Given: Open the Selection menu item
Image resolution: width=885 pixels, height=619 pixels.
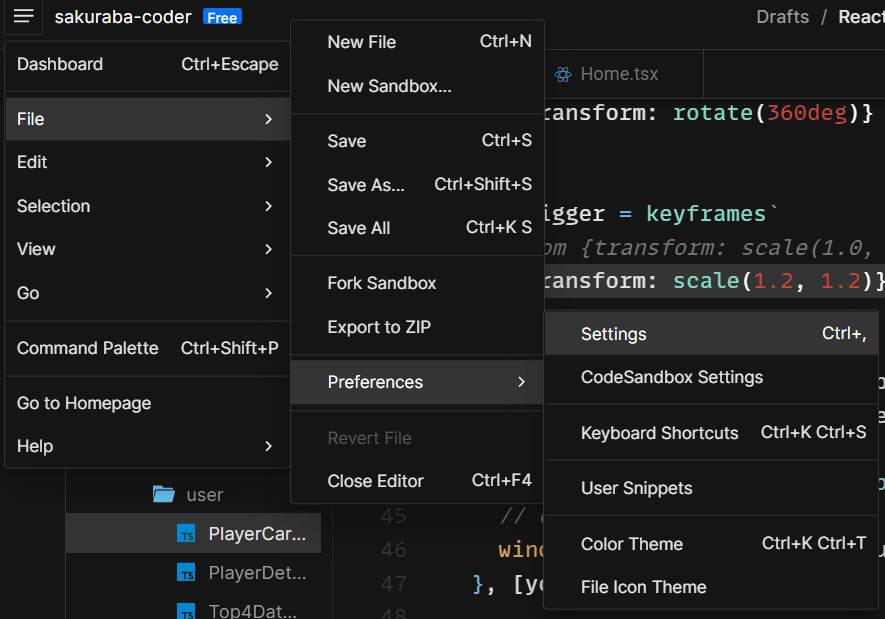Looking at the screenshot, I should click(x=147, y=206).
